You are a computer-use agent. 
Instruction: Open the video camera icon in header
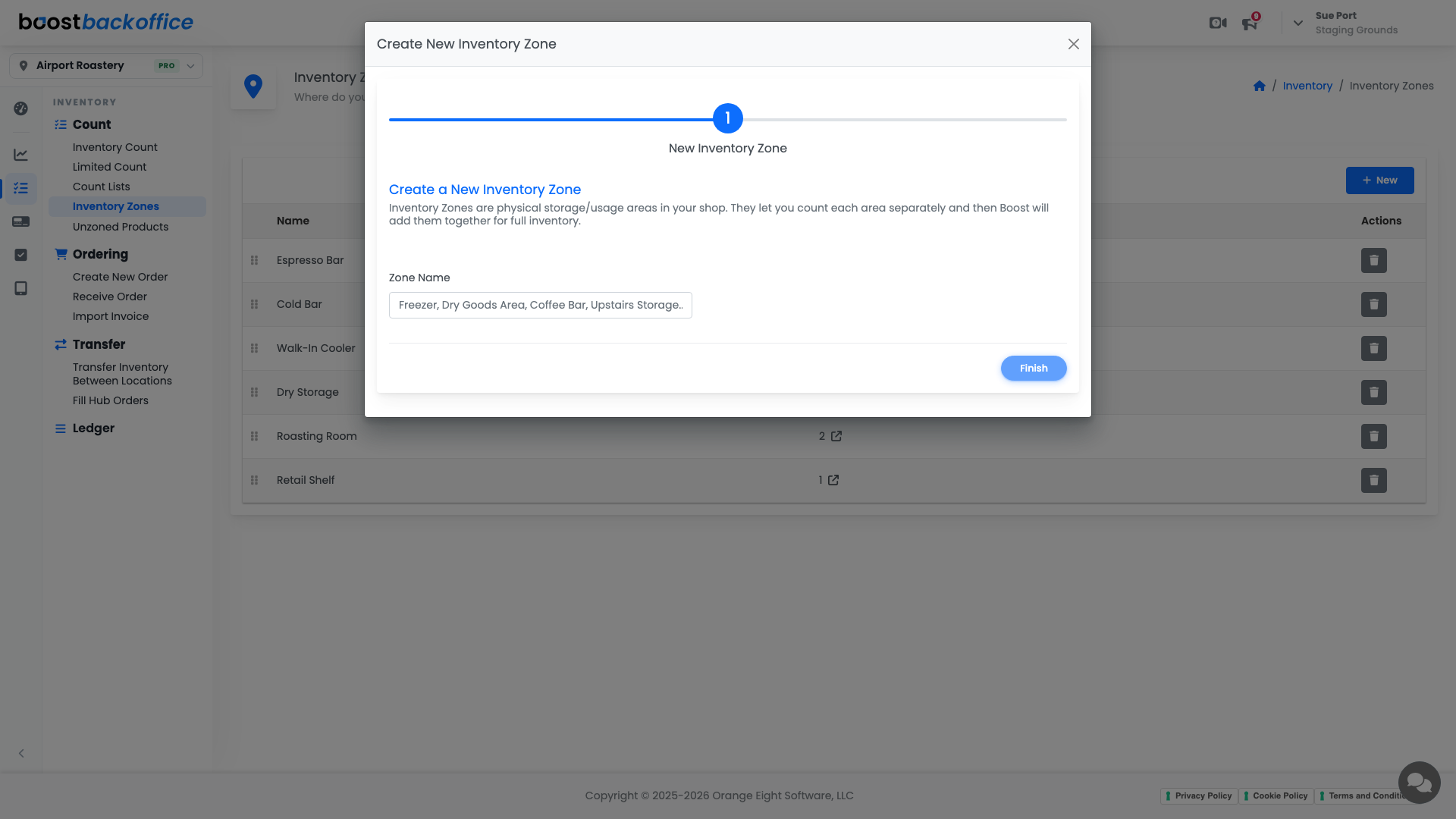[1218, 23]
